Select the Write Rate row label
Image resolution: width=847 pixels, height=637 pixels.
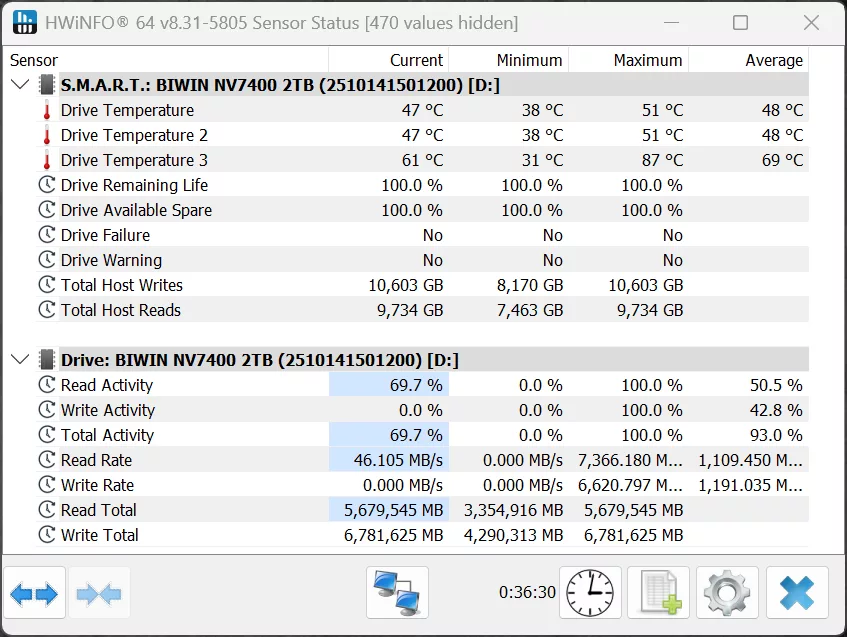click(97, 485)
